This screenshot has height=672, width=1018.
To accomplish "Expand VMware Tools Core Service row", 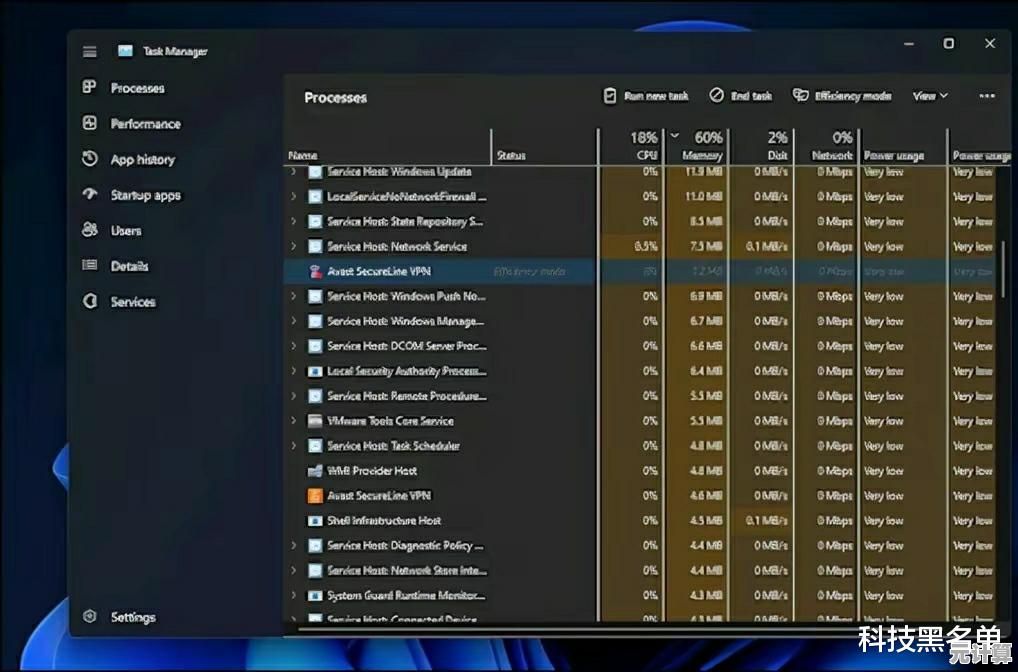I will pyautogui.click(x=293, y=421).
